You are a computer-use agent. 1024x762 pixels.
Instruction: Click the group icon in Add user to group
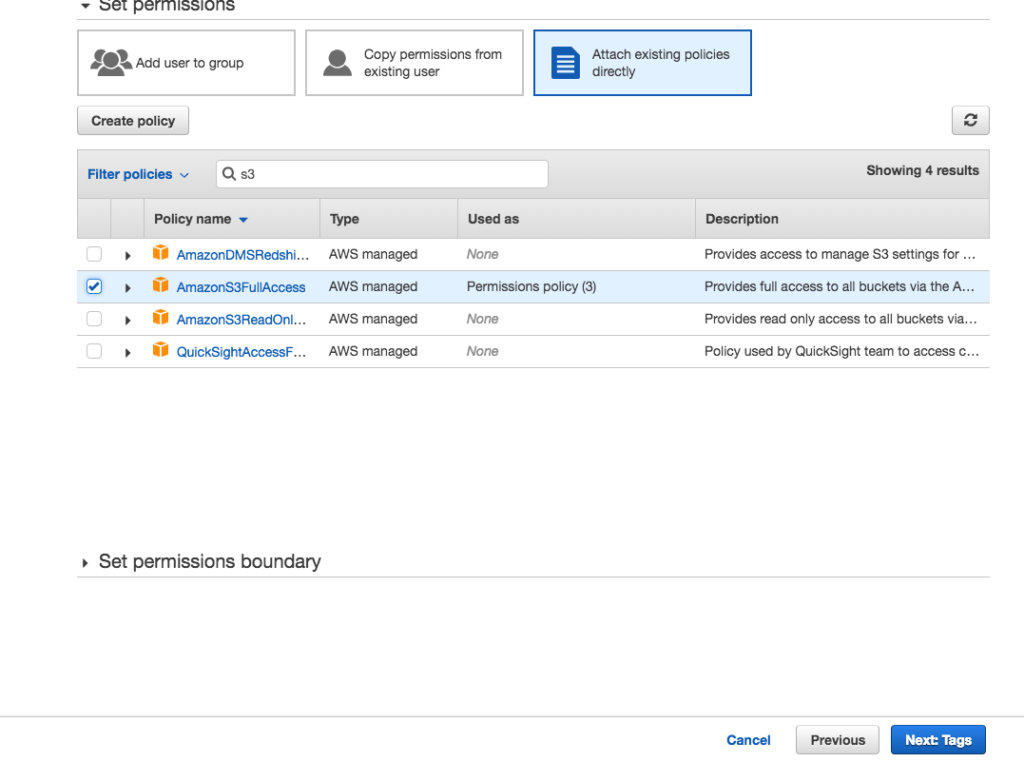pos(110,63)
